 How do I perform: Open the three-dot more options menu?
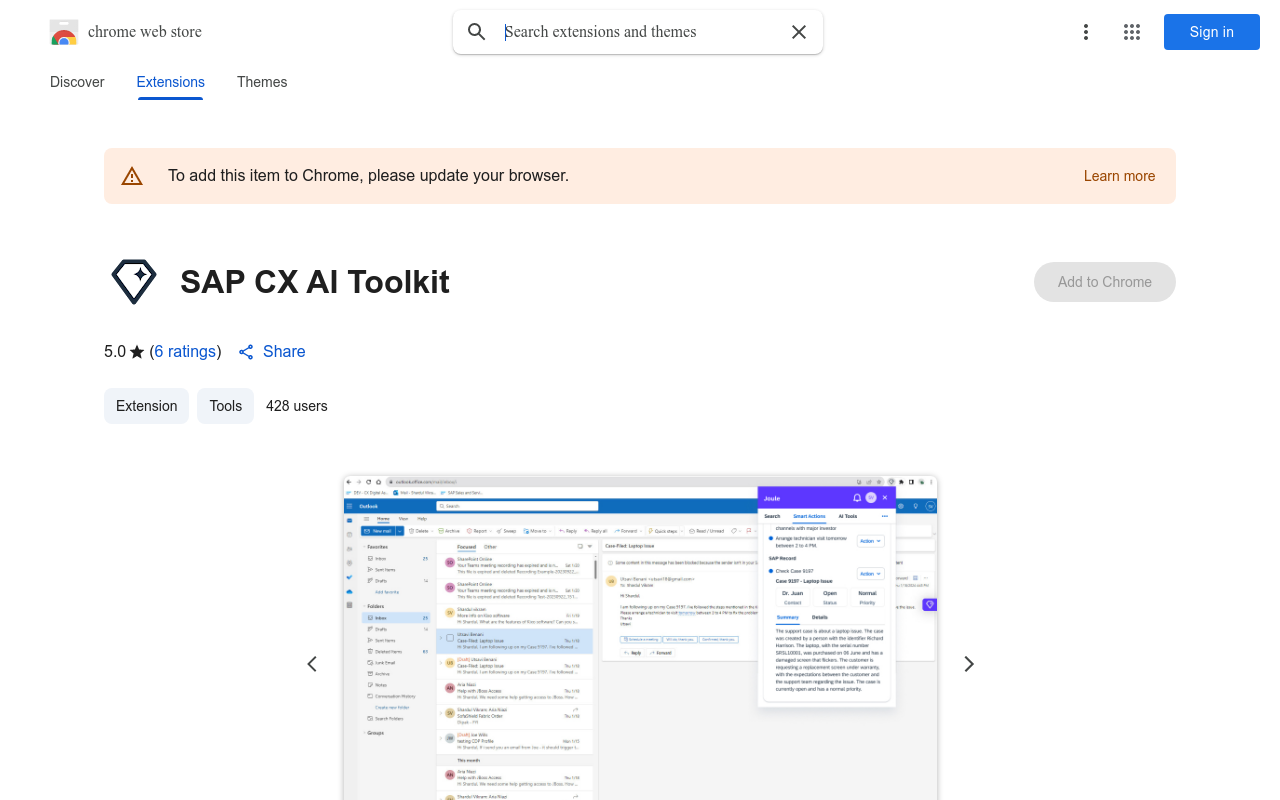pyautogui.click(x=1086, y=32)
